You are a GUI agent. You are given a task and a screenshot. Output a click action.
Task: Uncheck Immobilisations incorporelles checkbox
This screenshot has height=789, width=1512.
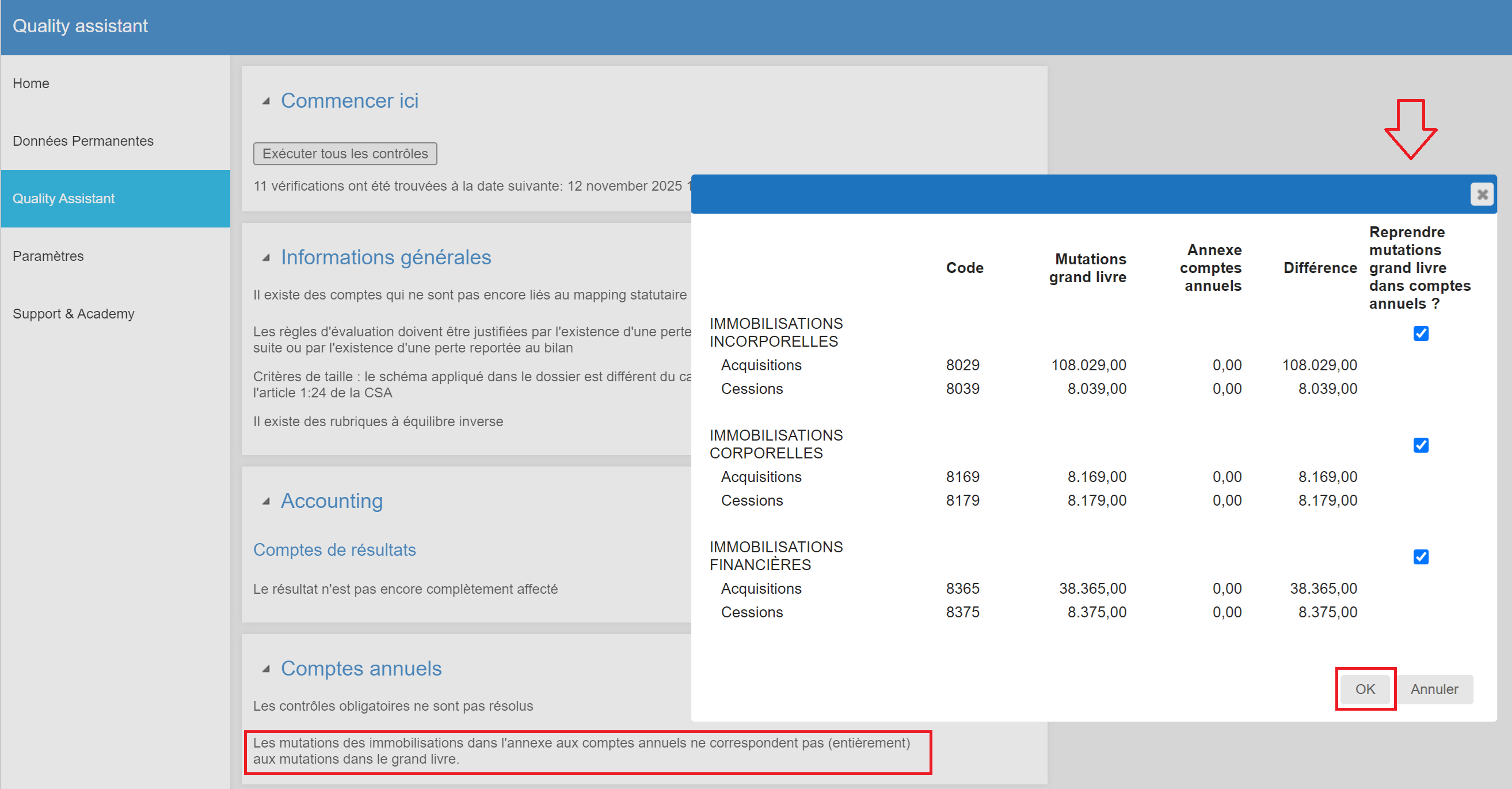coord(1420,333)
